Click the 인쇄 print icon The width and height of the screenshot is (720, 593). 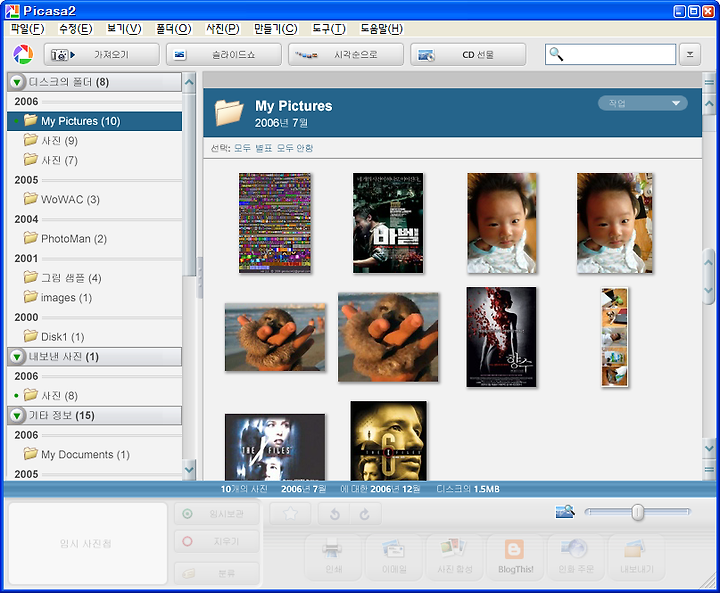pos(332,548)
